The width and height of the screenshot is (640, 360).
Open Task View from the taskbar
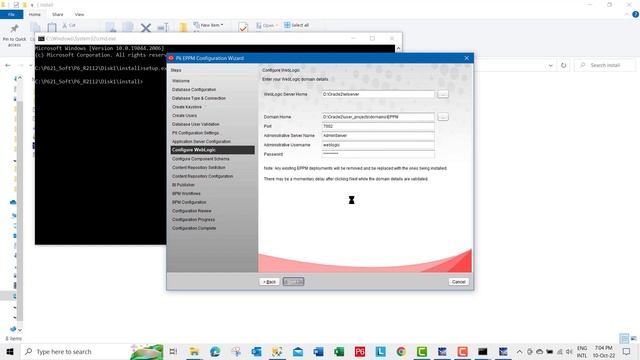173,351
